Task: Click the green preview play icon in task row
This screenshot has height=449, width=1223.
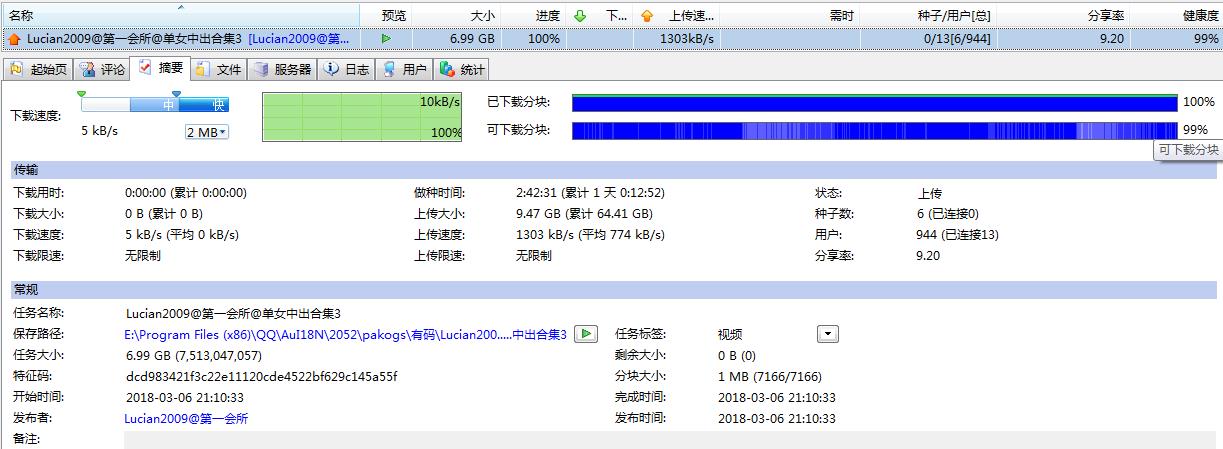Action: (x=386, y=38)
